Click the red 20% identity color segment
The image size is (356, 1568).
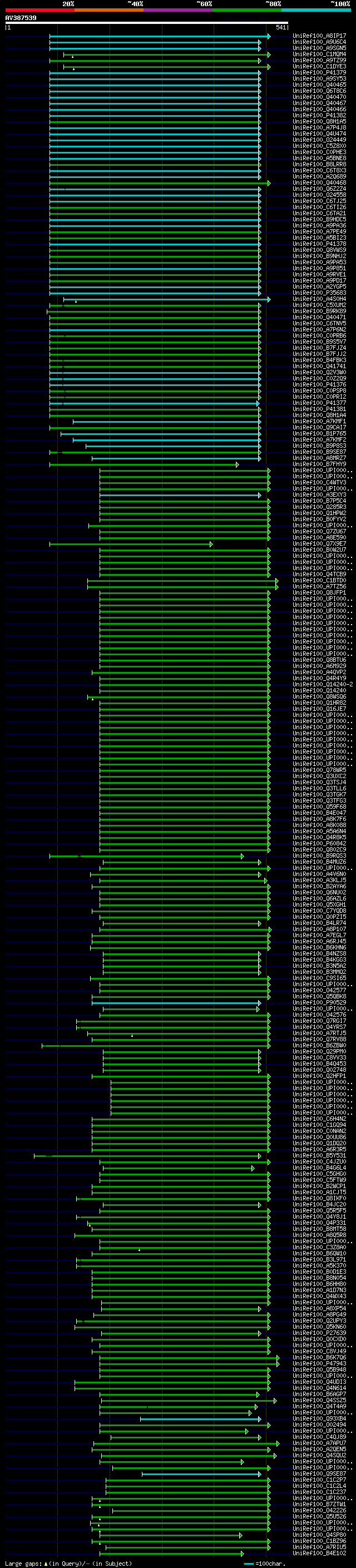pyautogui.click(x=40, y=10)
